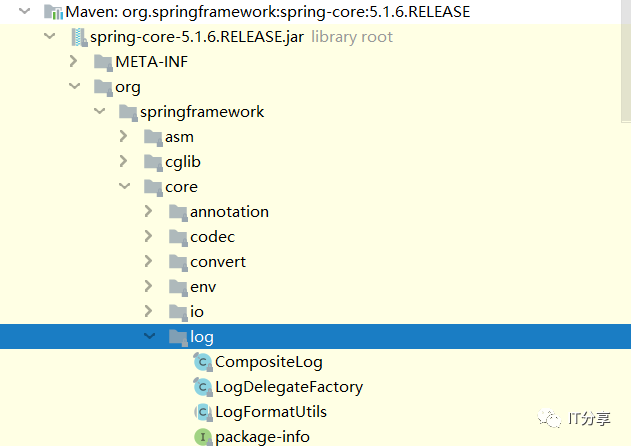
Task: Expand the cglib package
Action: click(124, 161)
